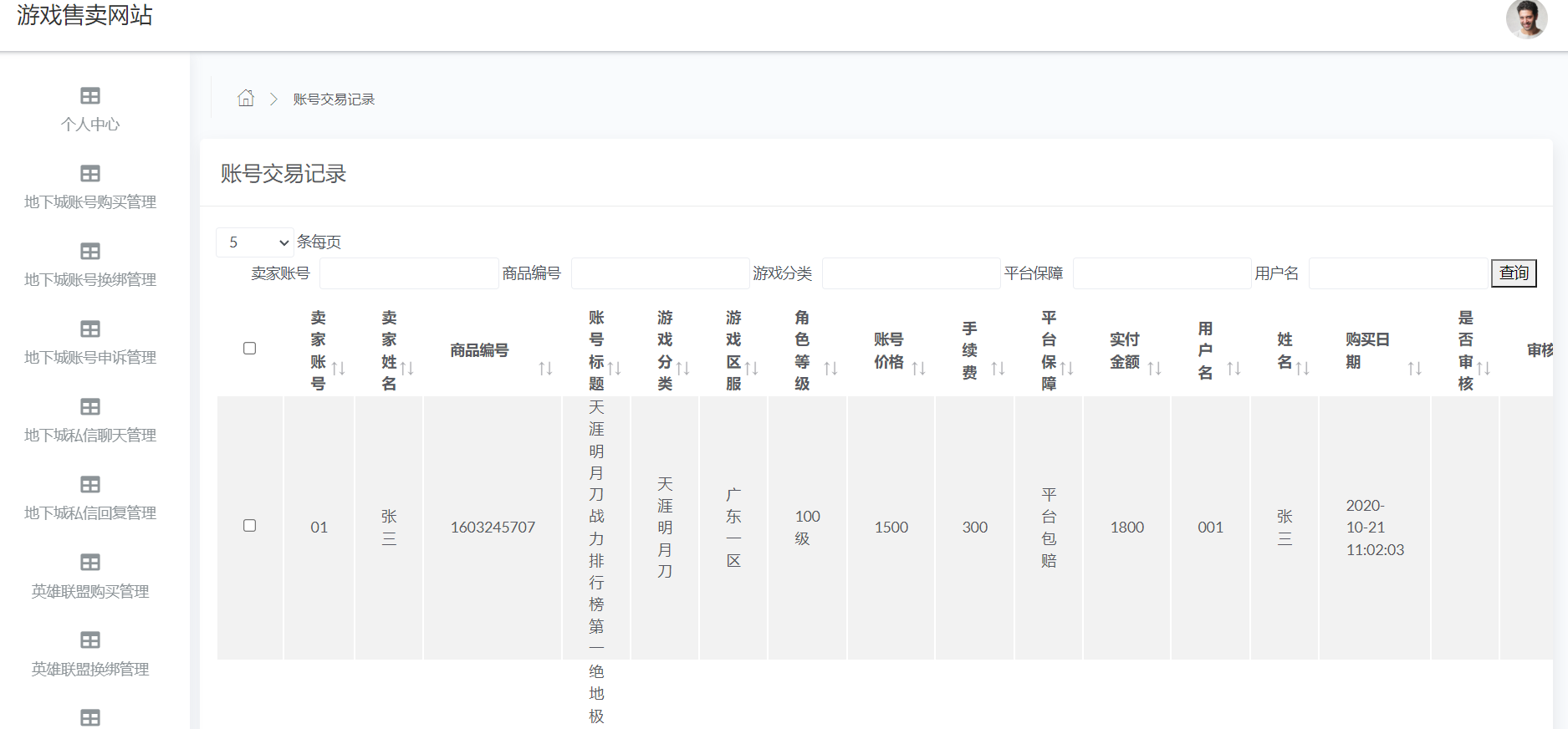Viewport: 1568px width, 729px height.
Task: Click icon above 英雄联盟购买管理
Action: point(90,563)
